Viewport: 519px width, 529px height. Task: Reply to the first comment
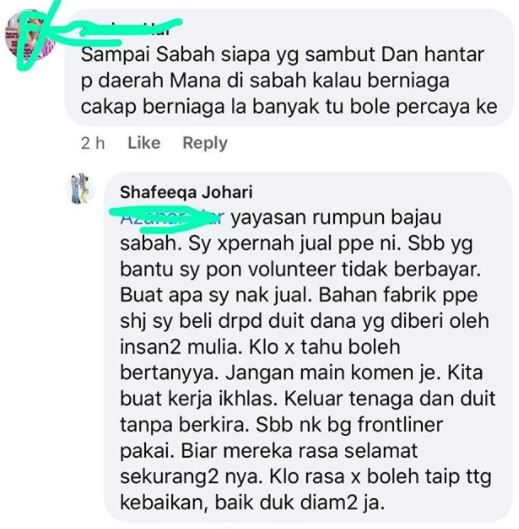(x=205, y=143)
